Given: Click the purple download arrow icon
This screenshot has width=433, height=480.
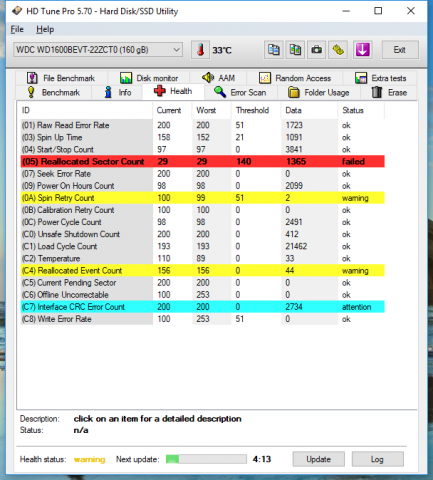Looking at the screenshot, I should coord(362,50).
